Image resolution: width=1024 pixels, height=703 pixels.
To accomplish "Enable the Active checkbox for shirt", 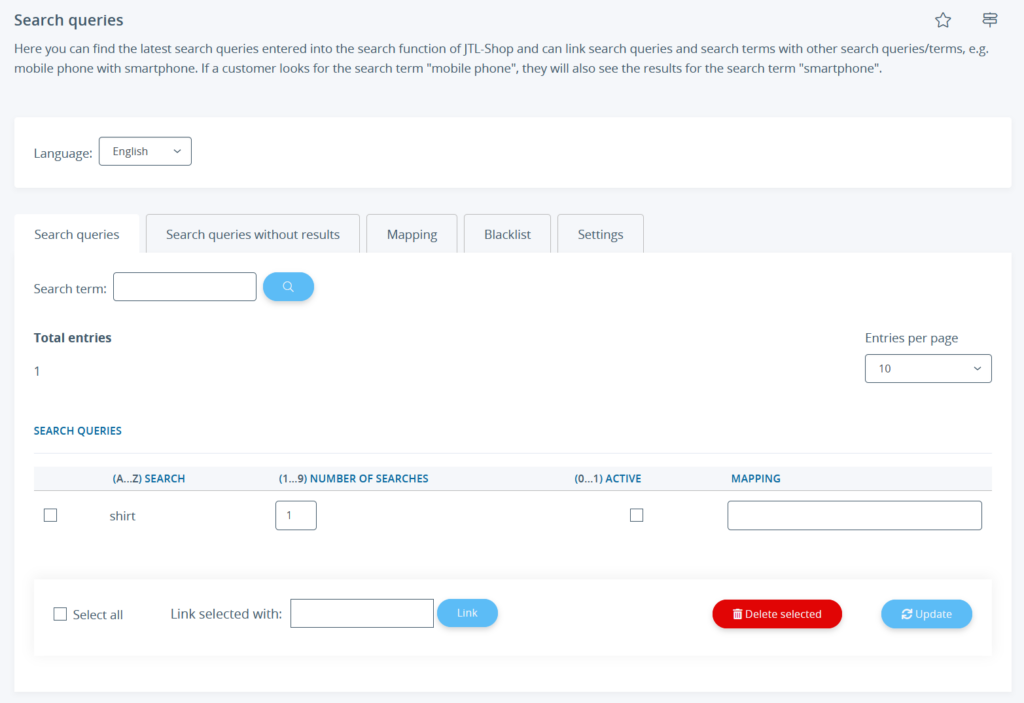I will pos(637,514).
